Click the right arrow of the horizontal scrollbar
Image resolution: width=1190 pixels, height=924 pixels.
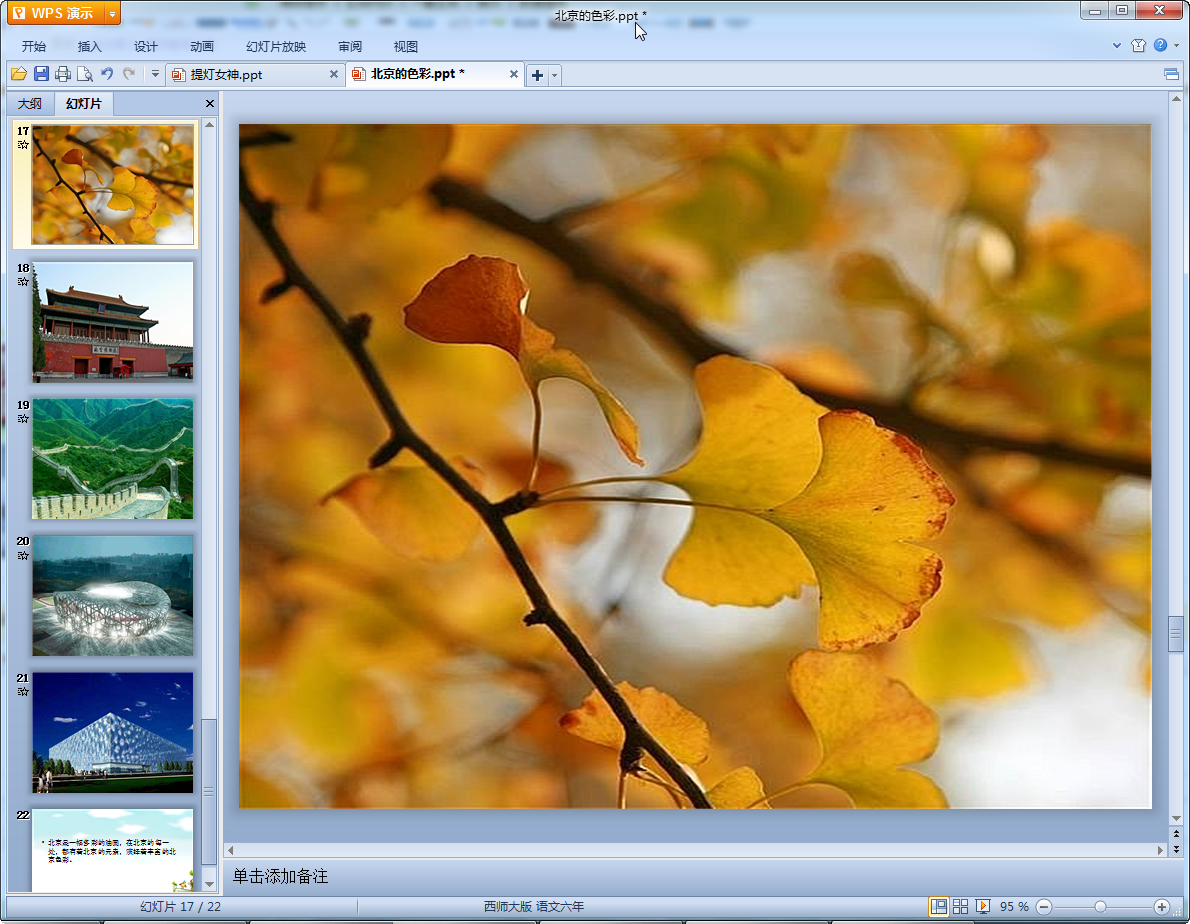[x=1160, y=850]
